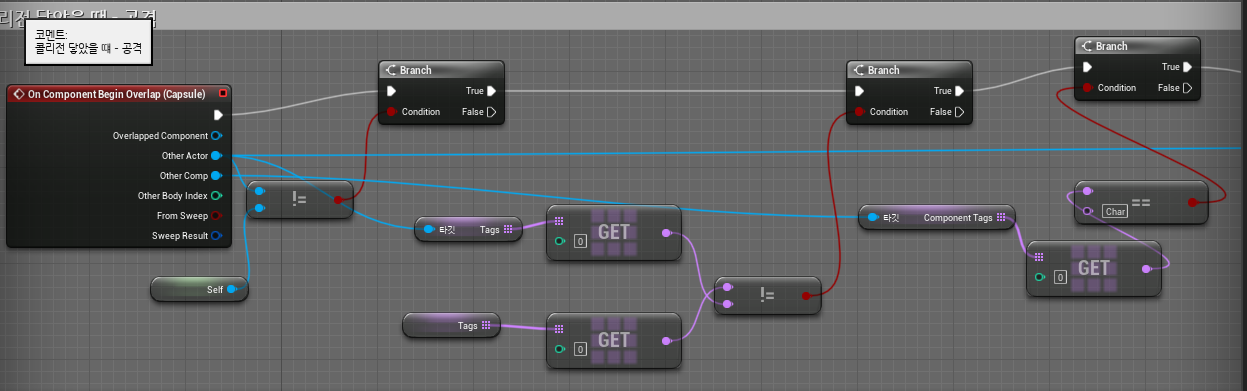The width and height of the screenshot is (1247, 391).
Task: Click the index field of the lower-left GET node
Action: 580,350
